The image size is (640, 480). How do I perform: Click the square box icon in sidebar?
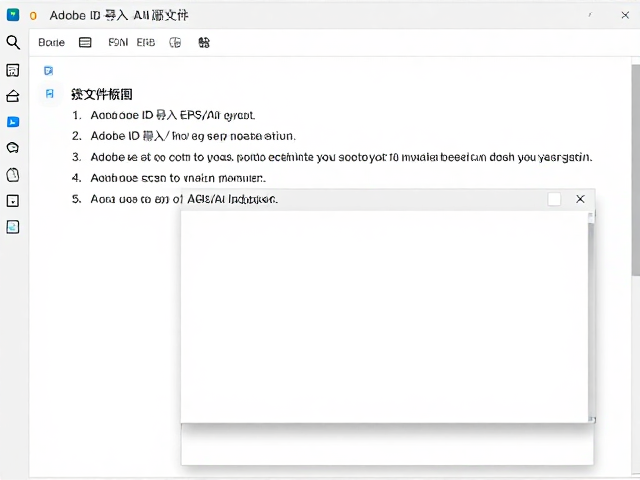pyautogui.click(x=13, y=201)
